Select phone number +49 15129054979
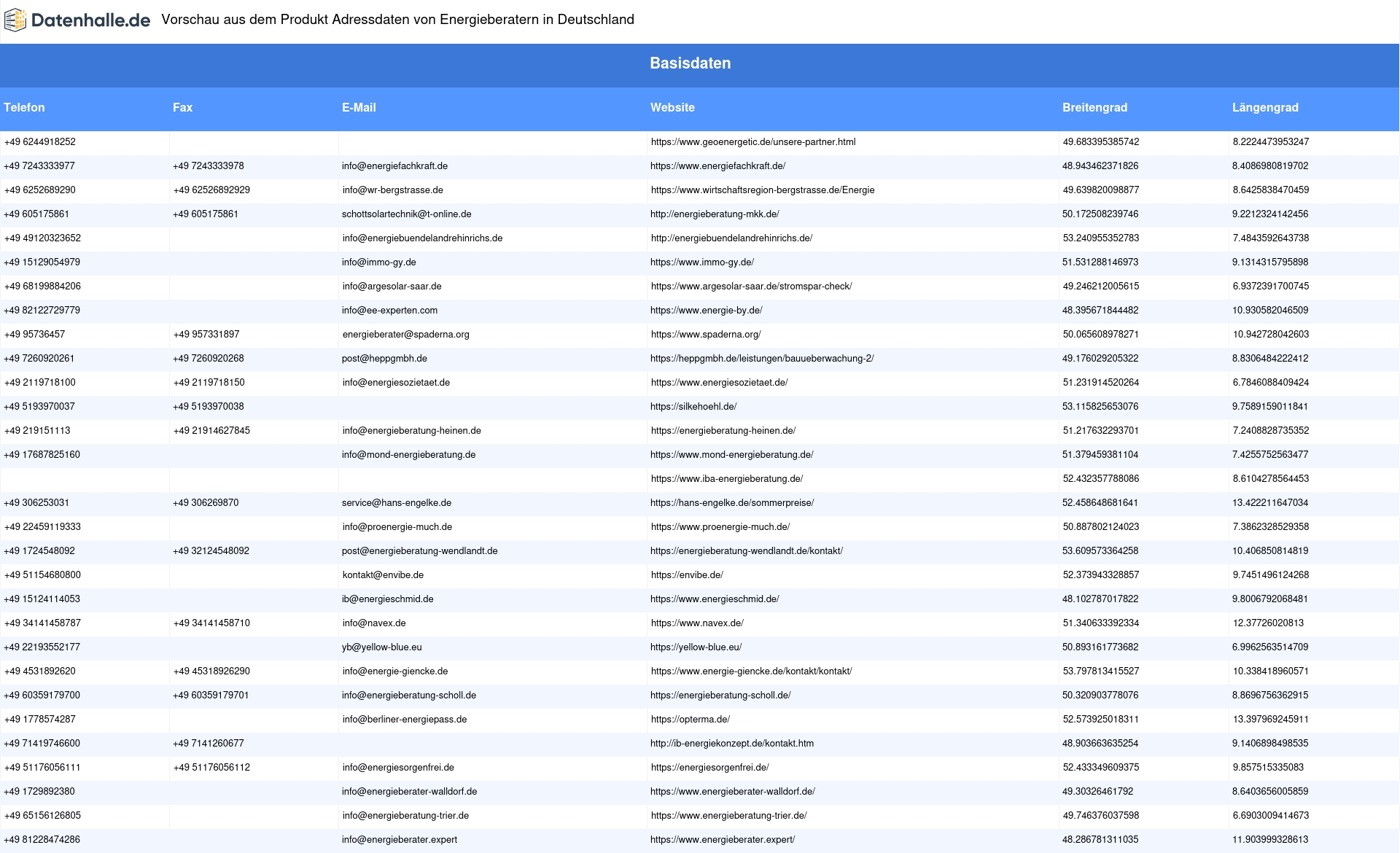The width and height of the screenshot is (1400, 853). click(x=42, y=262)
